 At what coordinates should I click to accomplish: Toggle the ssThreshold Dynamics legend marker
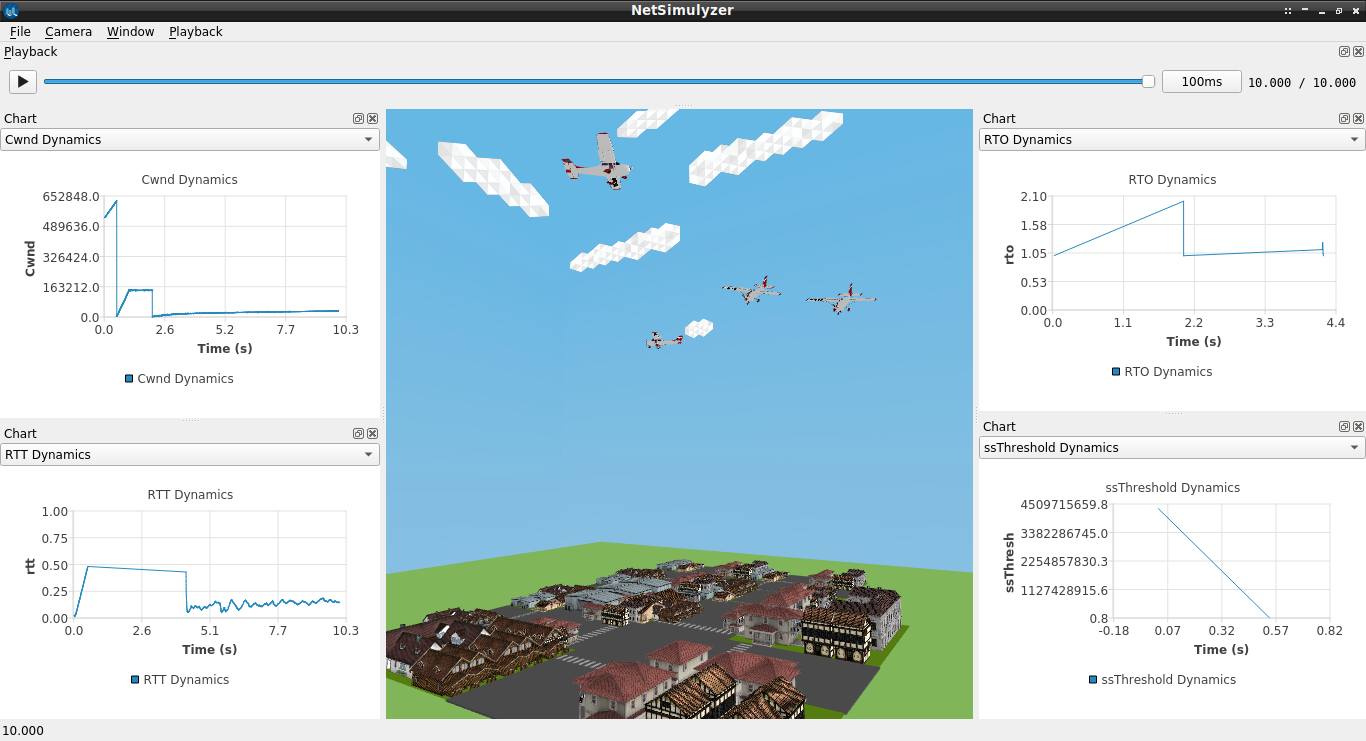point(1093,680)
